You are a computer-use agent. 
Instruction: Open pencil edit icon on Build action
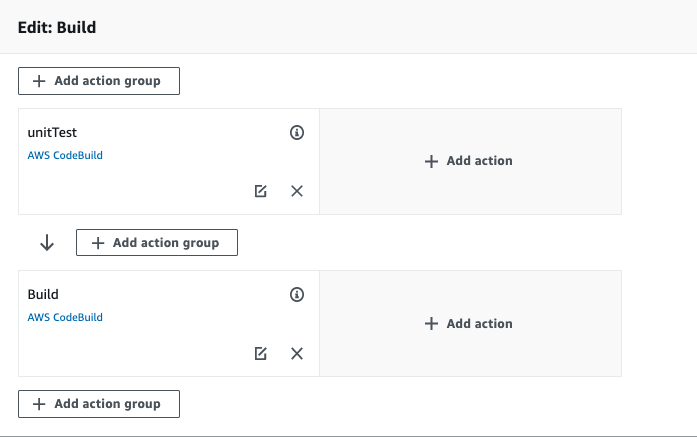[261, 353]
